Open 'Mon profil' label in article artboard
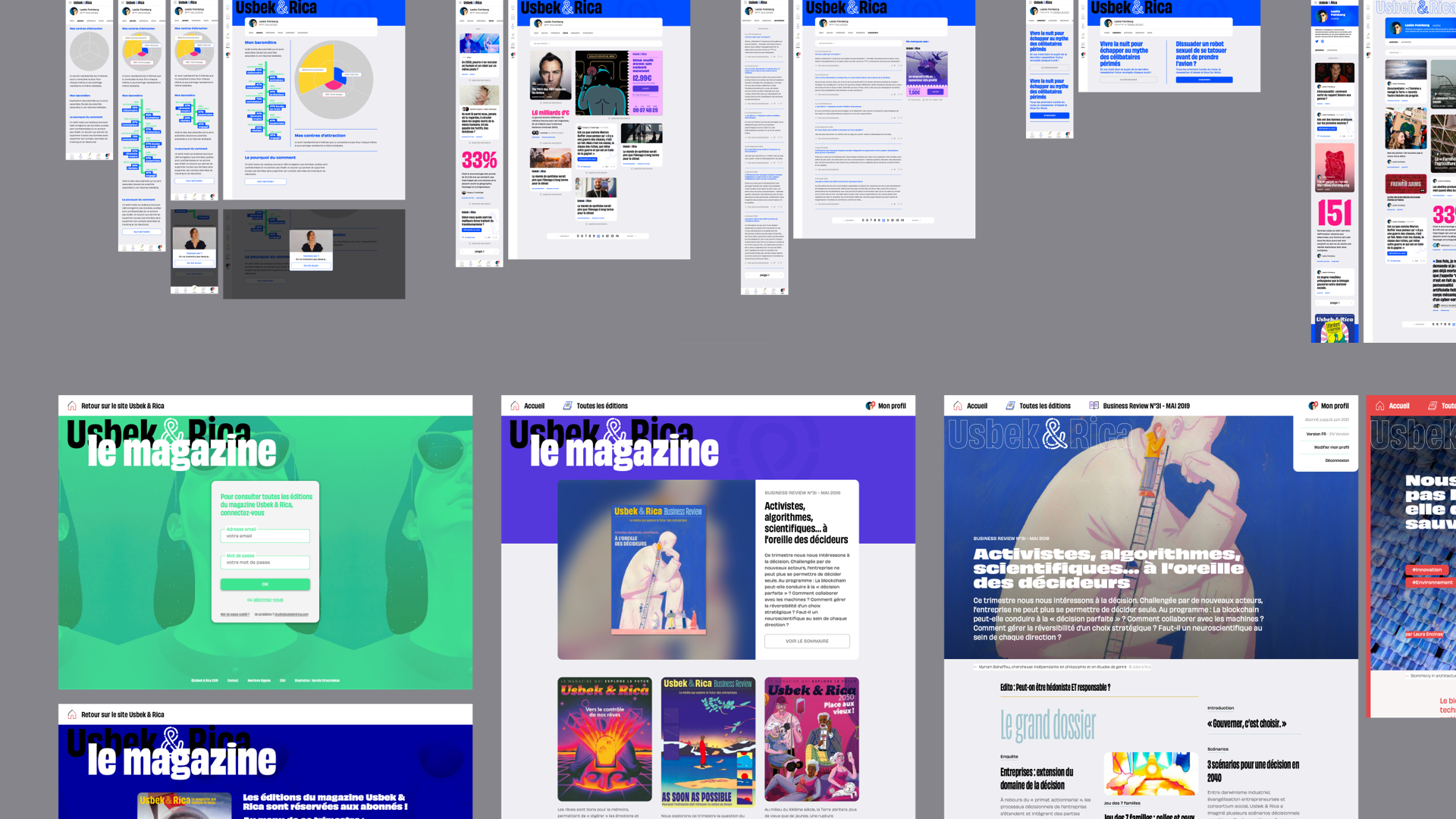The height and width of the screenshot is (819, 1456). pyautogui.click(x=1335, y=406)
